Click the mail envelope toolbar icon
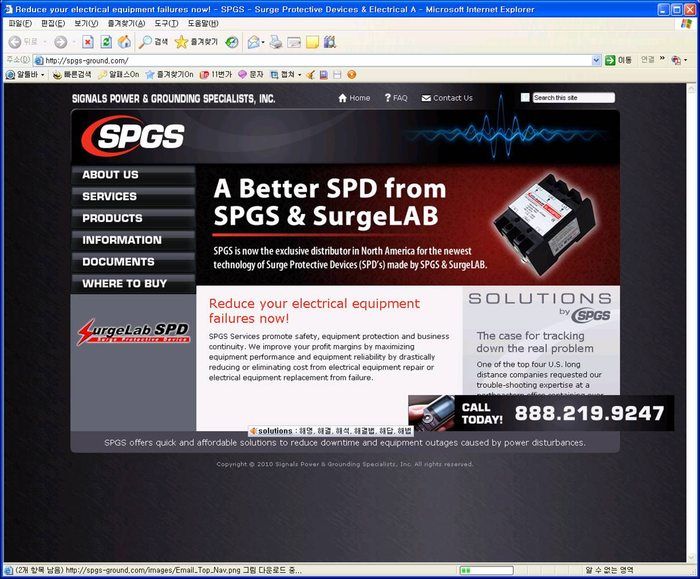Viewport: 700px width, 579px height. [x=253, y=42]
